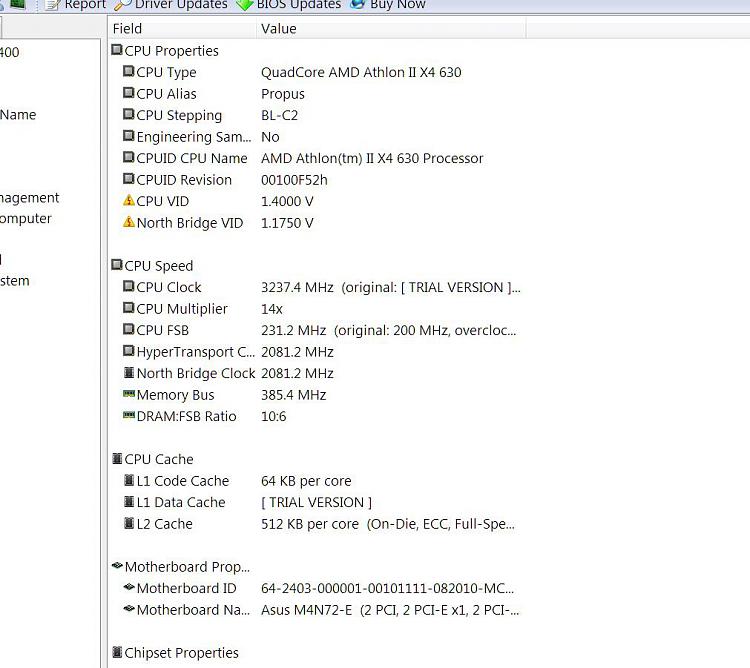Select the Motherboard Prop... heading text
The height and width of the screenshot is (668, 750).
(x=187, y=567)
